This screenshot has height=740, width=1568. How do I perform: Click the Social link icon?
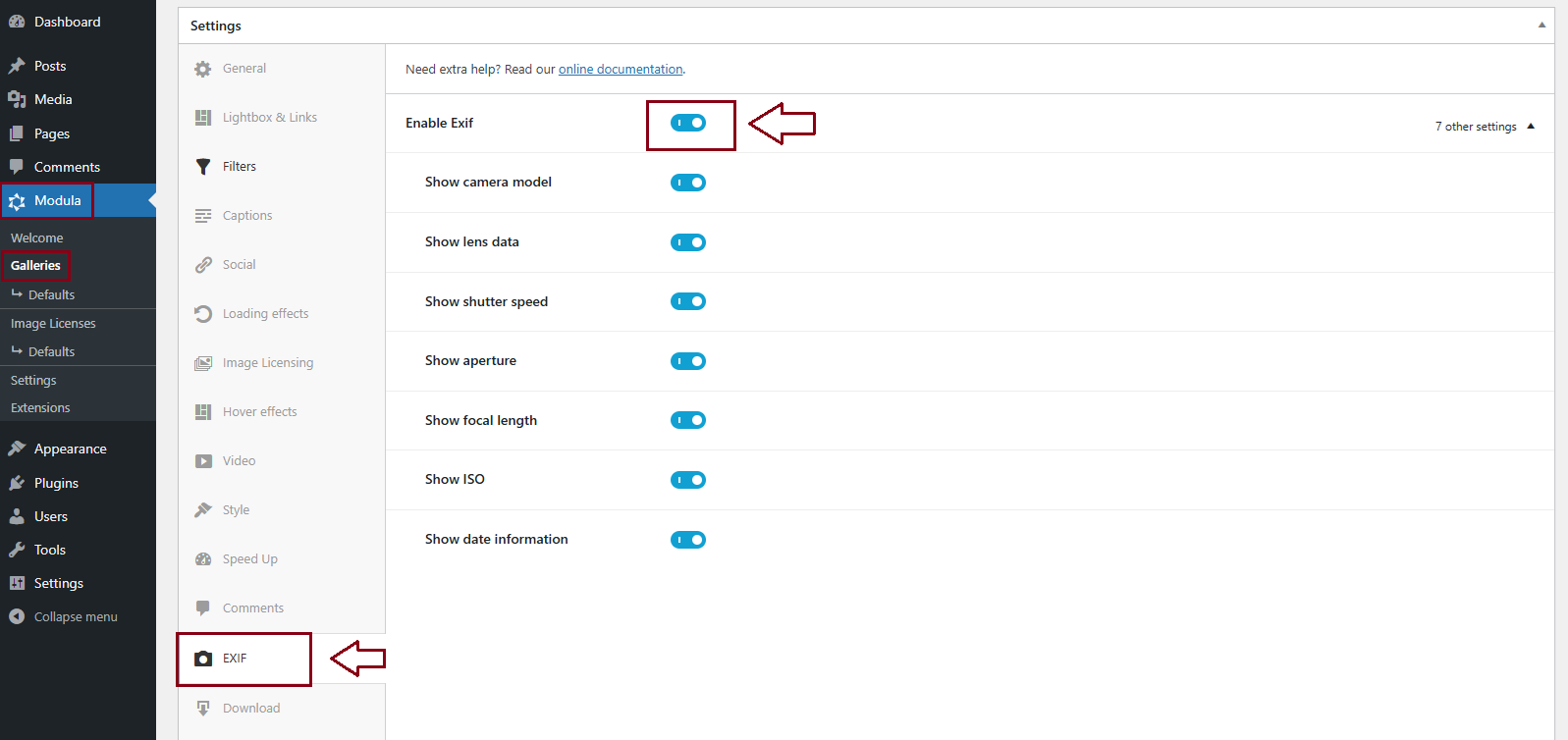pyautogui.click(x=203, y=265)
